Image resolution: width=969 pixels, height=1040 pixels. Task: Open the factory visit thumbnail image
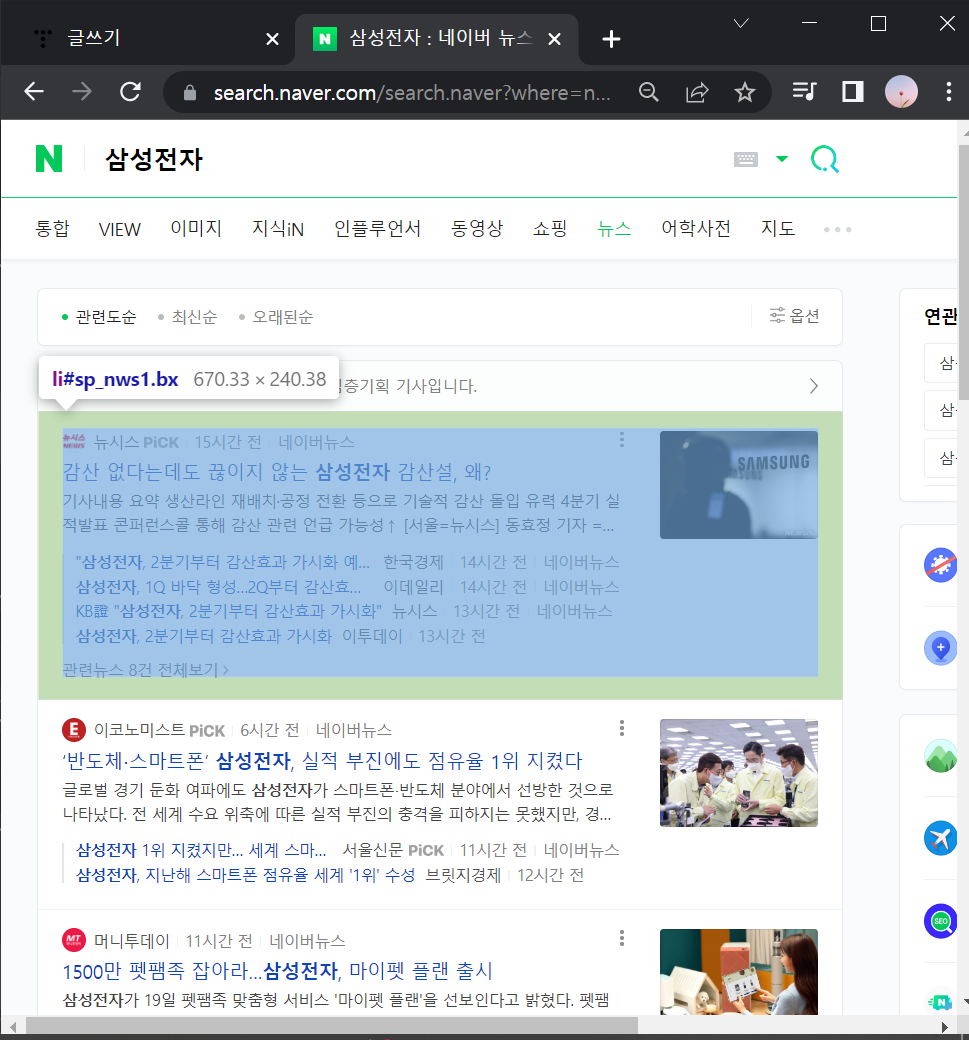coord(738,773)
